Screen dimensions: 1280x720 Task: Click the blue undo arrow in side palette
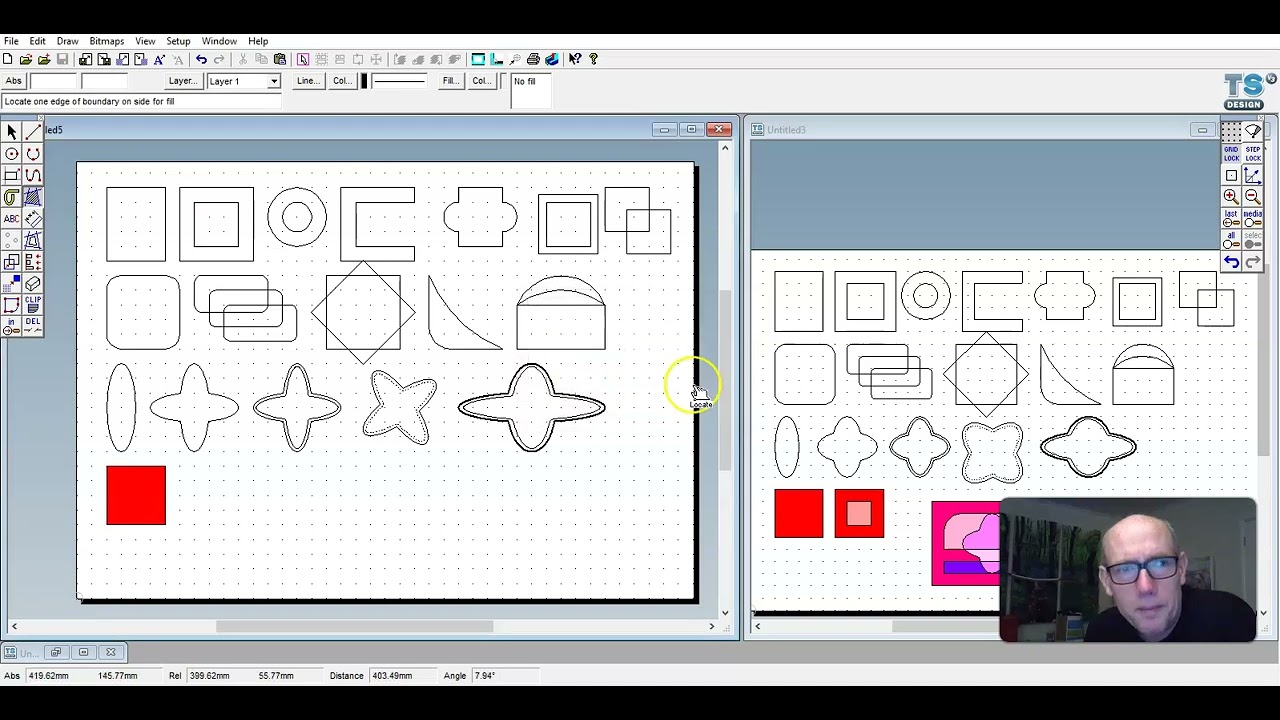[x=1231, y=262]
